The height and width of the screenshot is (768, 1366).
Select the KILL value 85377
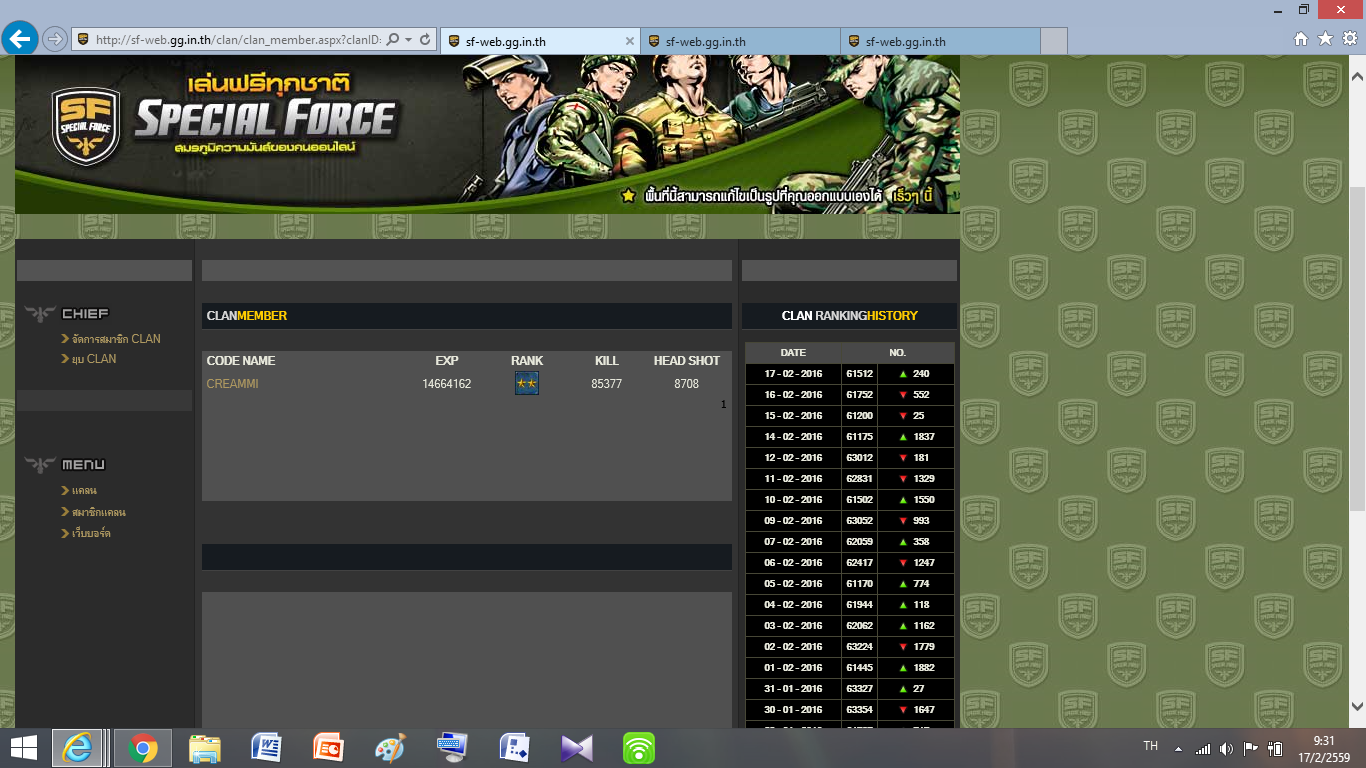(606, 384)
